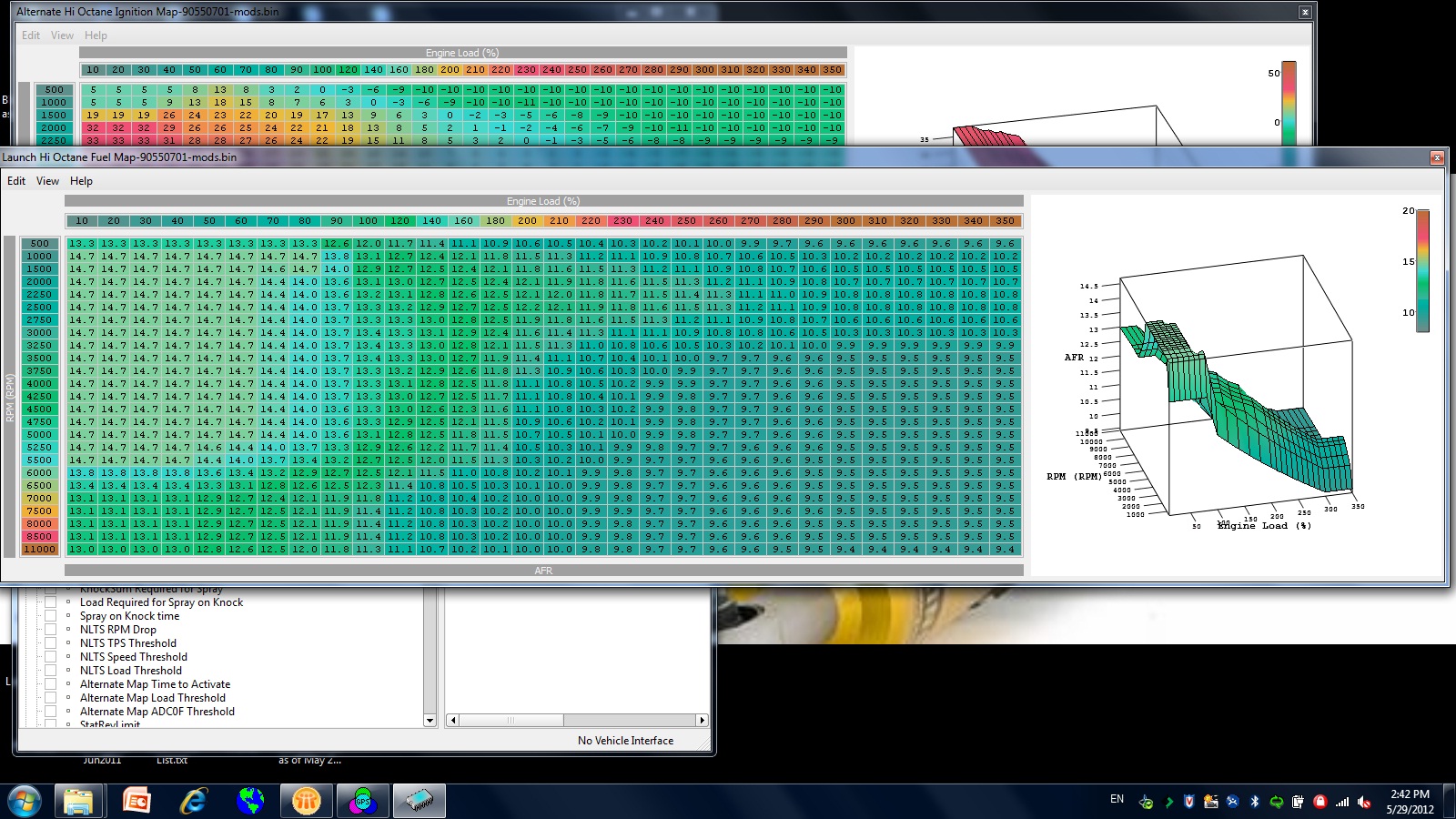Select the 500 RPM row header in fuel map
The image size is (1456, 819).
(40, 244)
